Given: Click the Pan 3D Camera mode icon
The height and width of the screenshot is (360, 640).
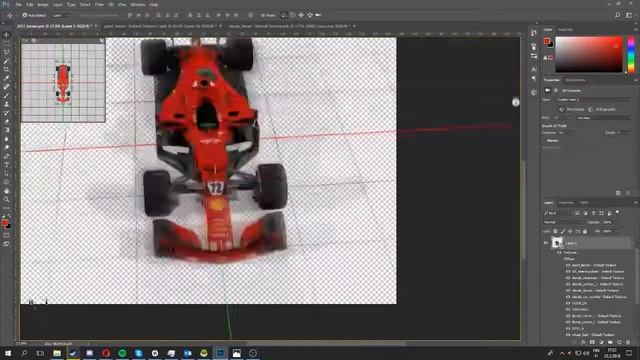Looking at the screenshot, I should pyautogui.click(x=301, y=15).
